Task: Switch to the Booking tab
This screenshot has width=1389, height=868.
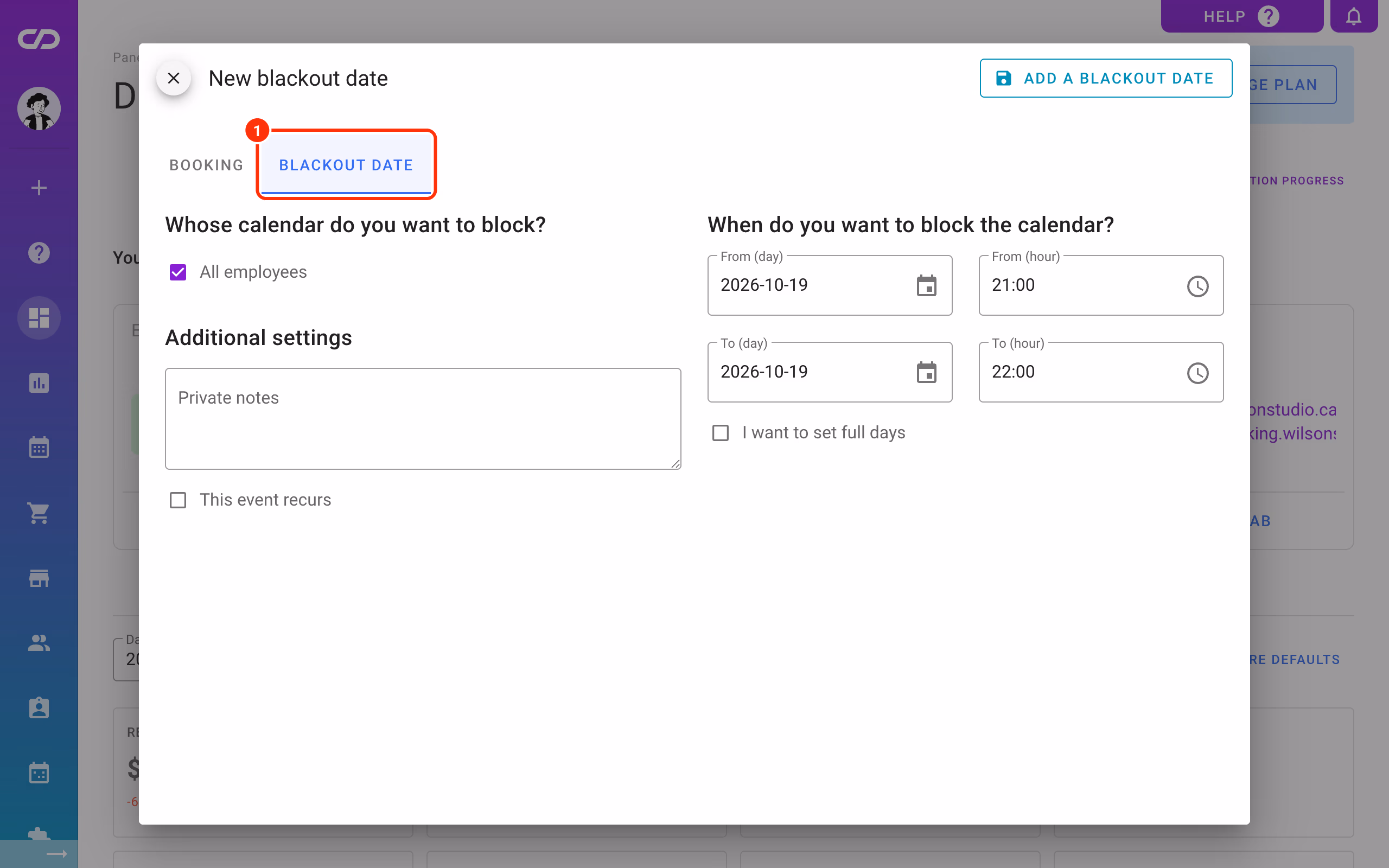Action: pyautogui.click(x=206, y=165)
